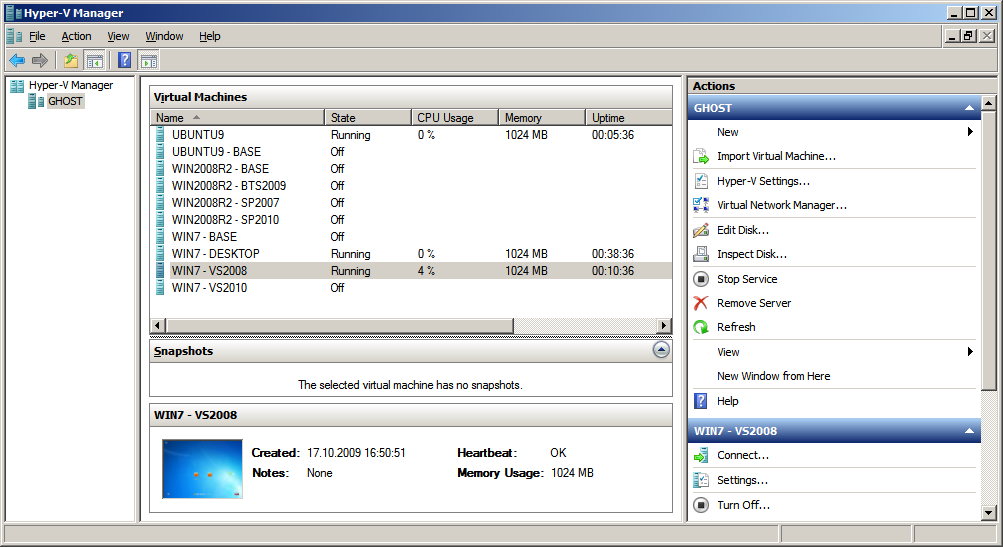Sort by the State column header
Viewport: 1003px width, 547px height.
(368, 118)
